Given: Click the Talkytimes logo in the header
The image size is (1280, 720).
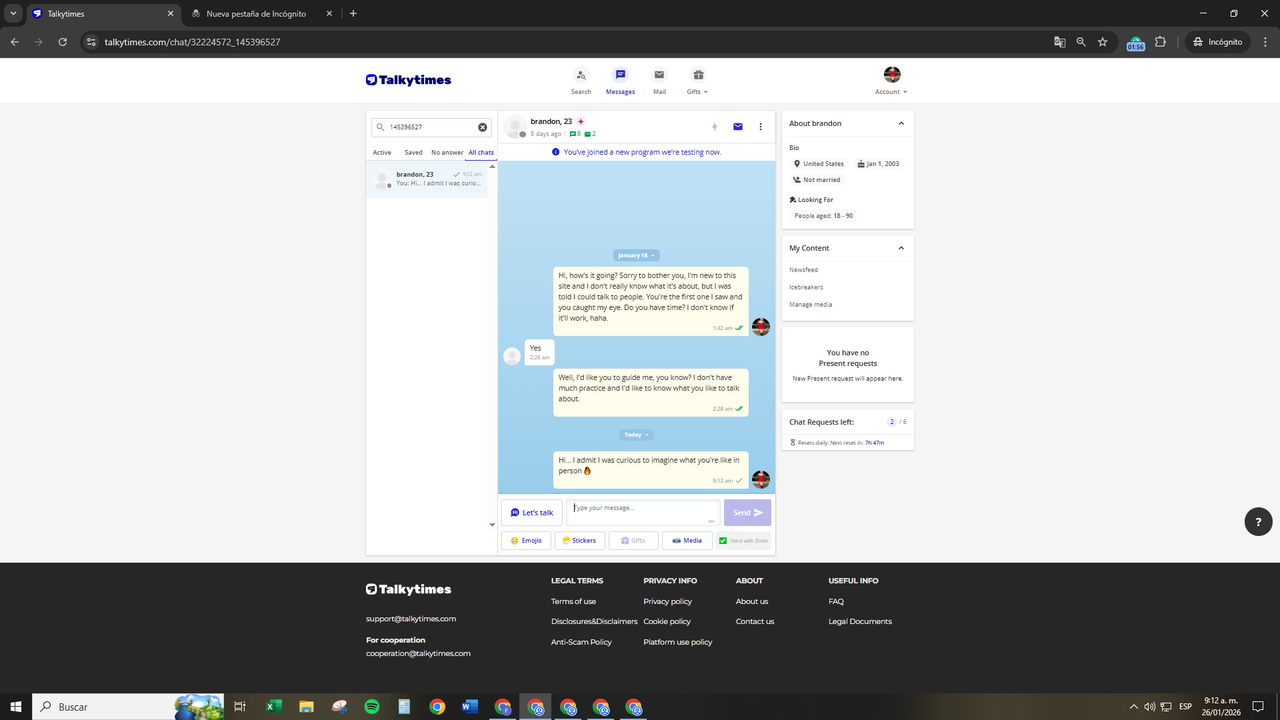Looking at the screenshot, I should tap(408, 80).
